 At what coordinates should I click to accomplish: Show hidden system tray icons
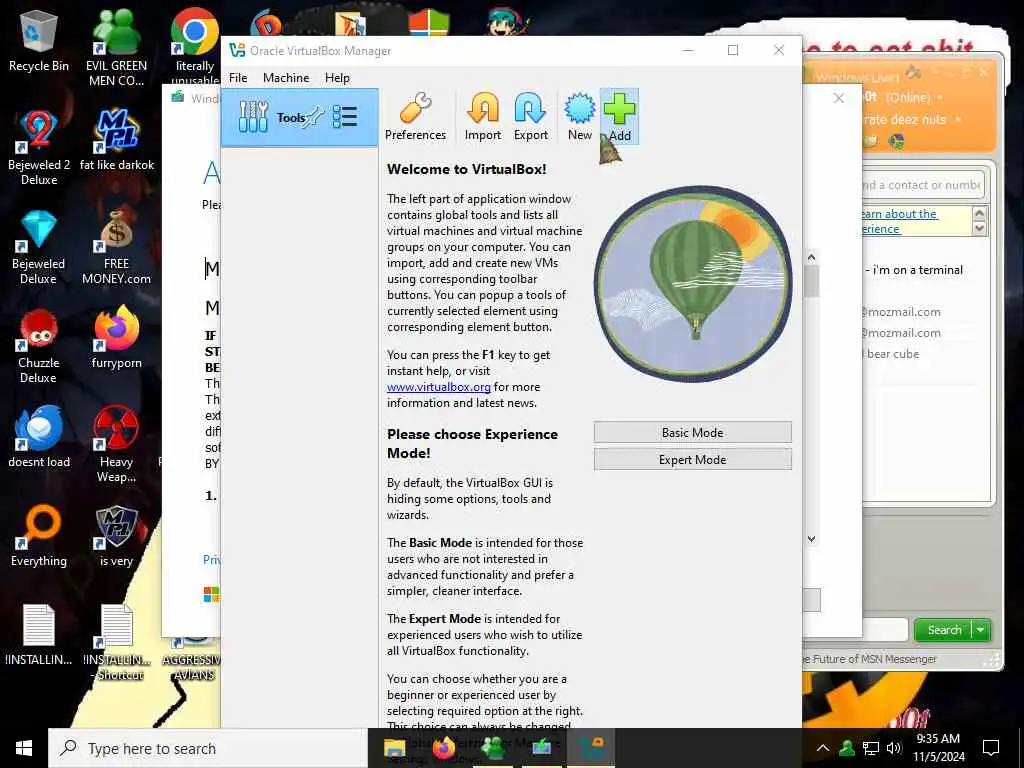823,748
